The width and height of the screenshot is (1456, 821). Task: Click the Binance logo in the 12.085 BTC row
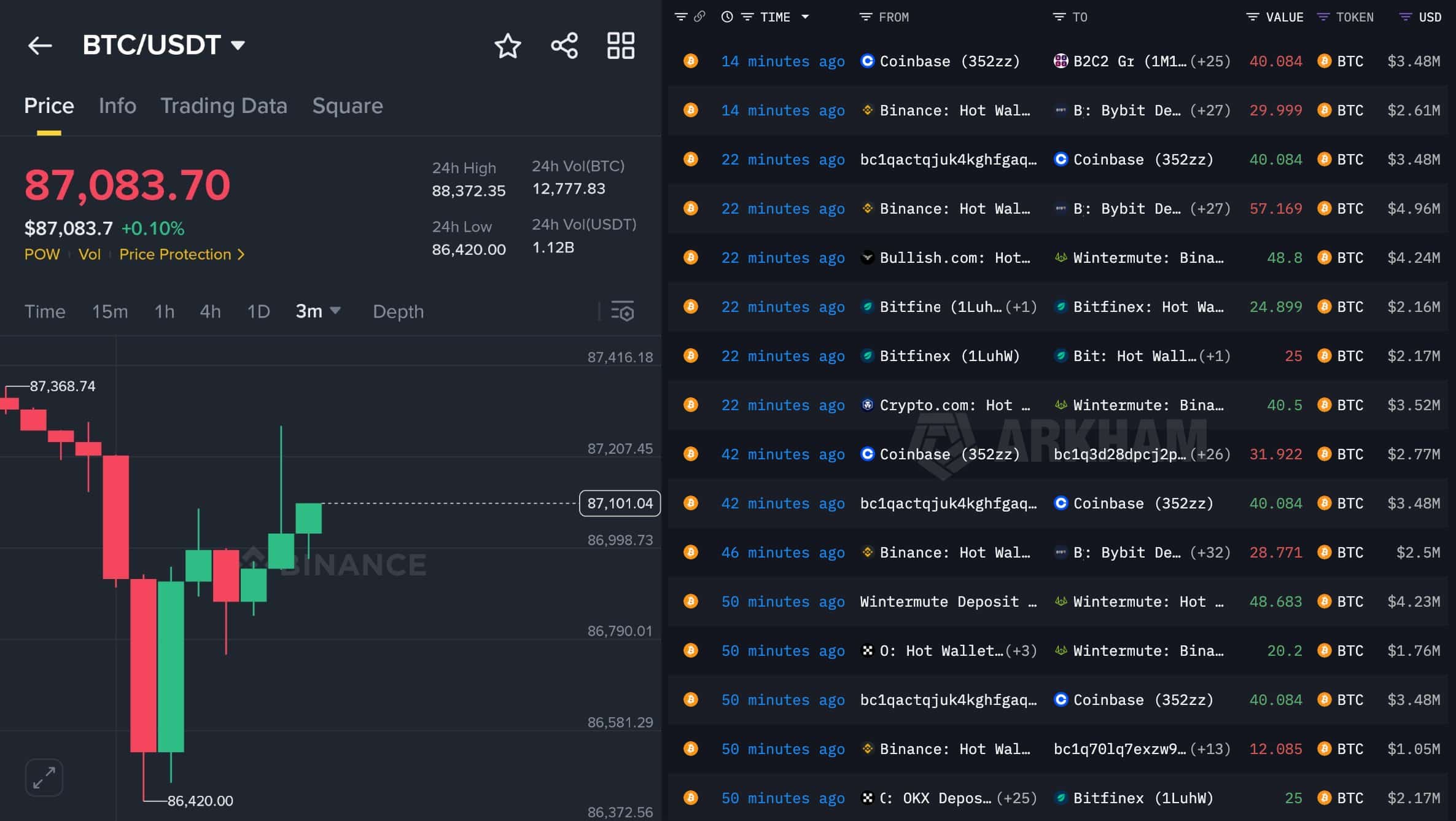coord(867,749)
